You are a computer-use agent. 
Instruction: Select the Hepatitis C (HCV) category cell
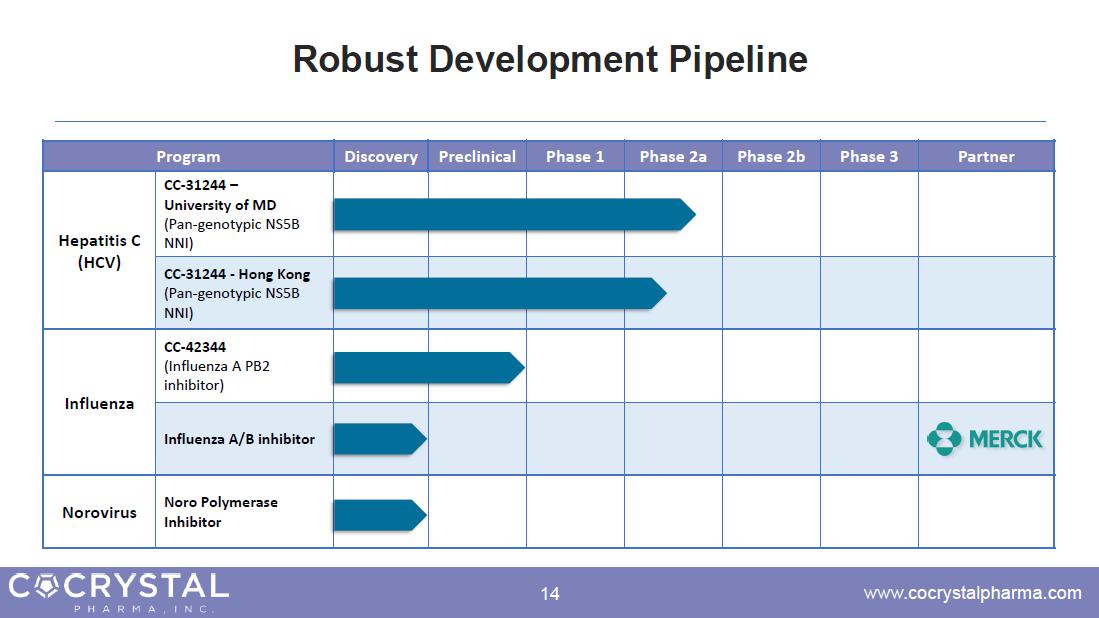(100, 251)
